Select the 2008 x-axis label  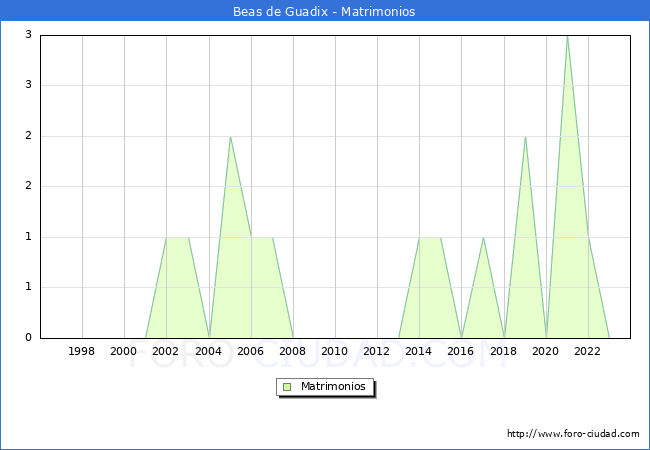click(x=293, y=351)
